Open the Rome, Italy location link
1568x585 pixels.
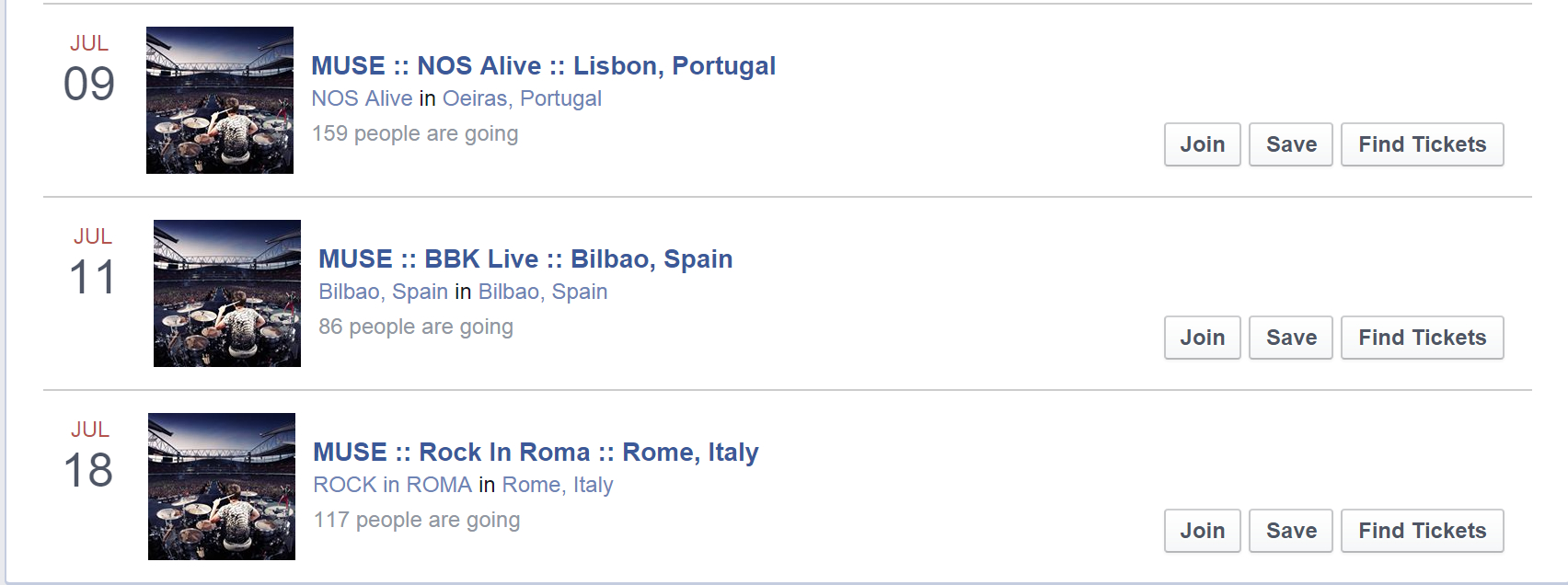(x=557, y=485)
